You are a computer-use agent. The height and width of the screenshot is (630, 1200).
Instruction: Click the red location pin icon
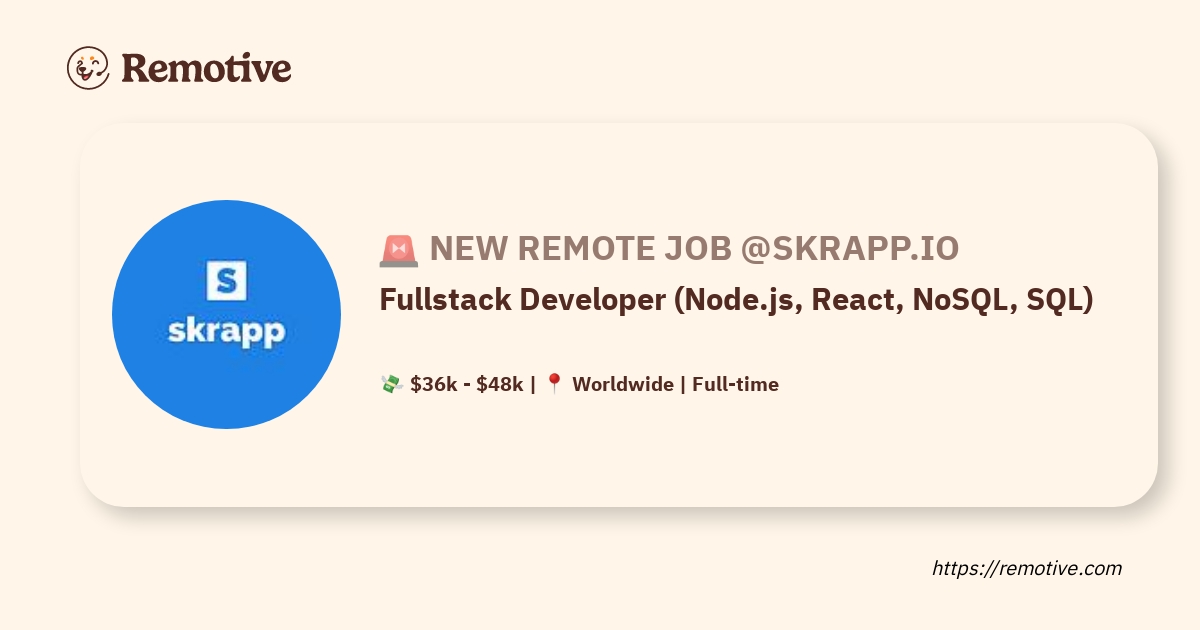click(x=555, y=384)
